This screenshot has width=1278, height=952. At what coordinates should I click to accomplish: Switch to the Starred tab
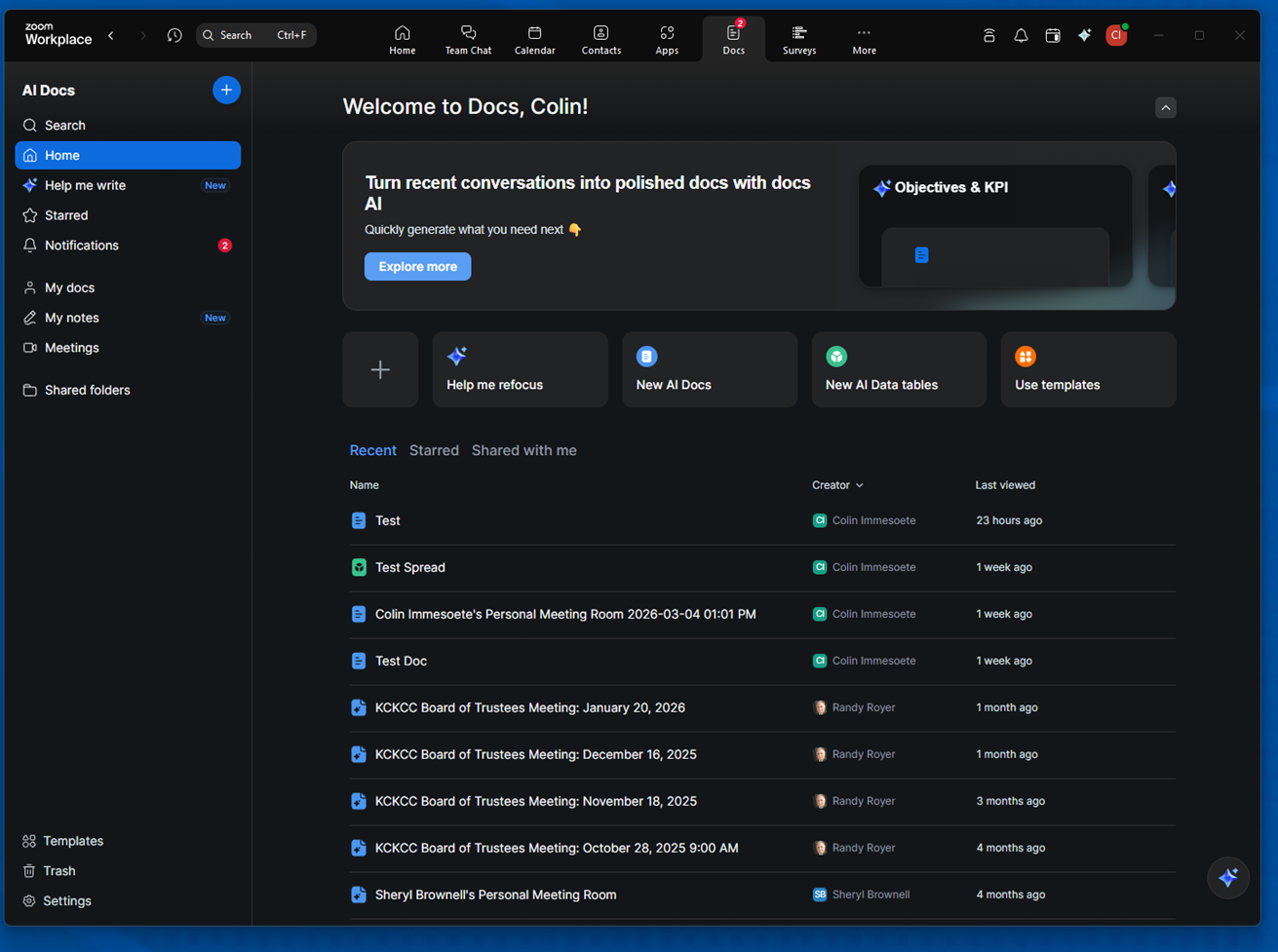pos(434,450)
